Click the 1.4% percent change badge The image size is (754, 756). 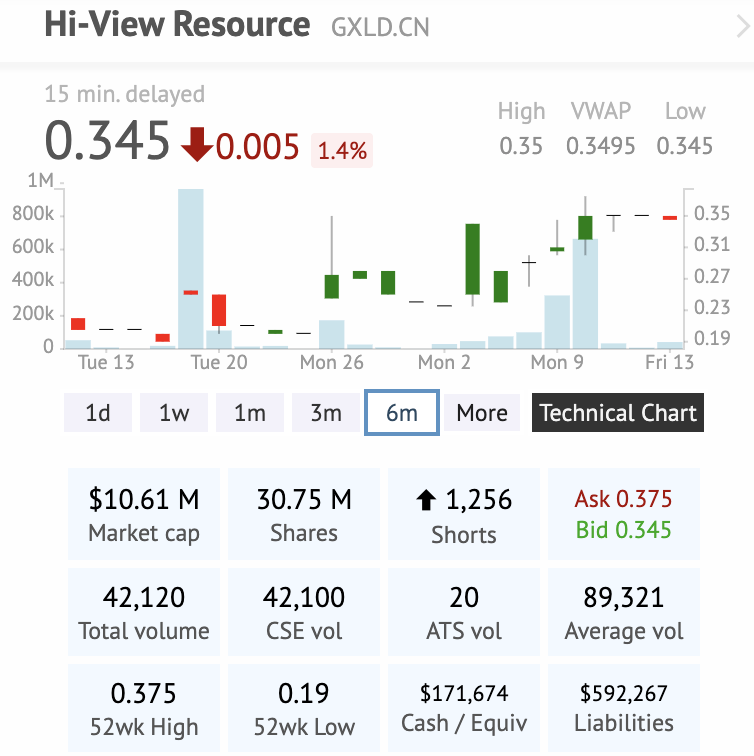342,151
